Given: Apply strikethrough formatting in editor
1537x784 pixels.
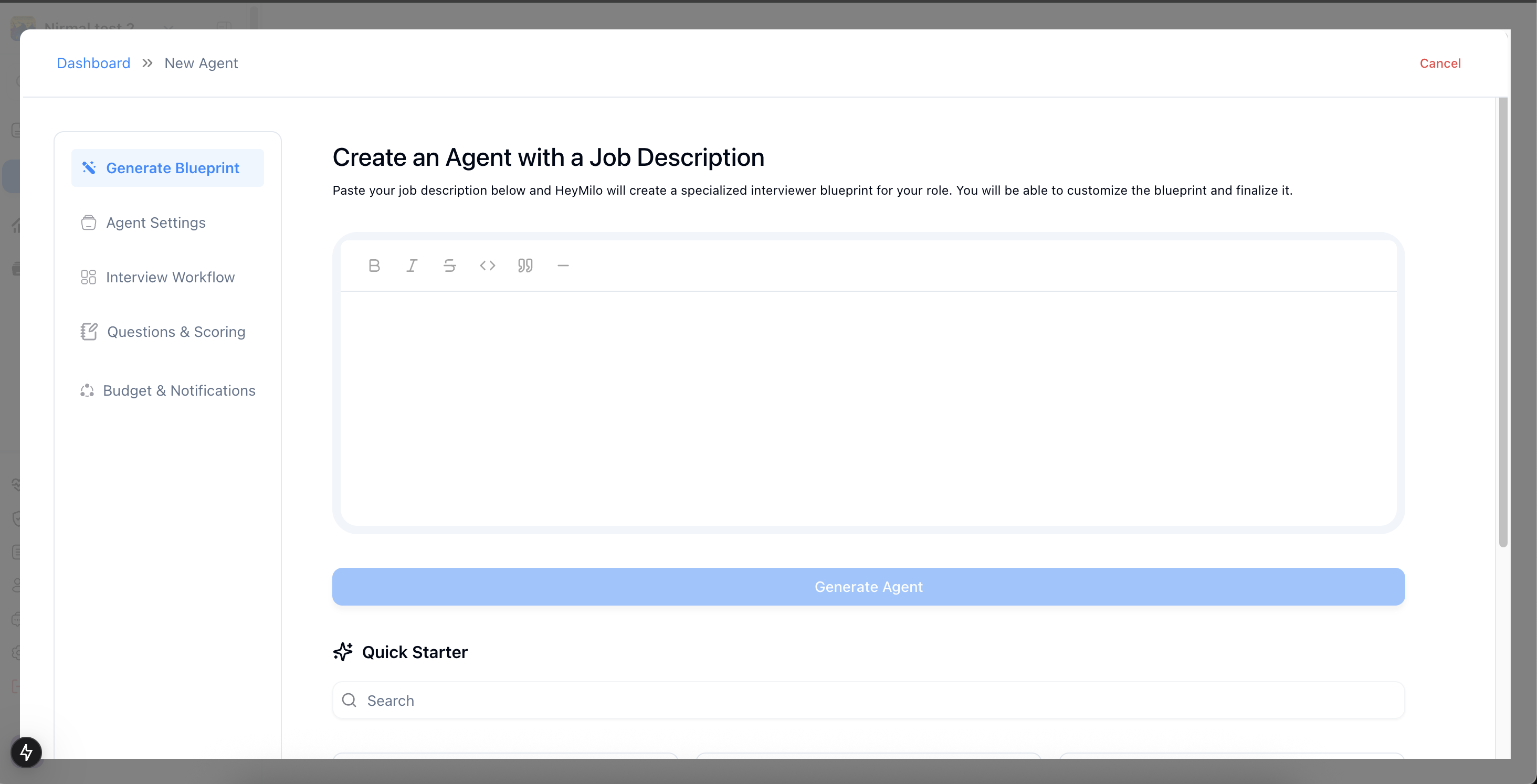Looking at the screenshot, I should [x=449, y=266].
